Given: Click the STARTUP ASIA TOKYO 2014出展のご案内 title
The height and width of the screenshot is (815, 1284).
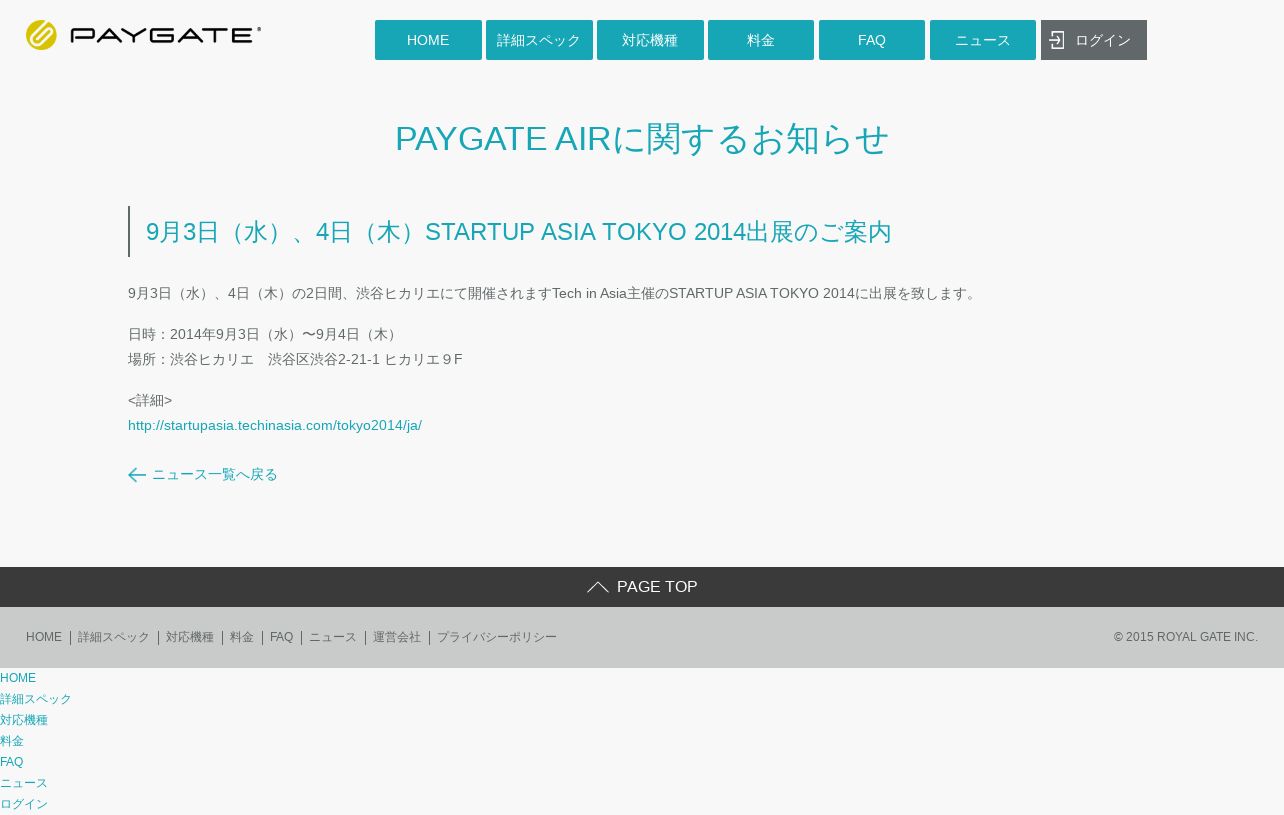Looking at the screenshot, I should pos(518,232).
